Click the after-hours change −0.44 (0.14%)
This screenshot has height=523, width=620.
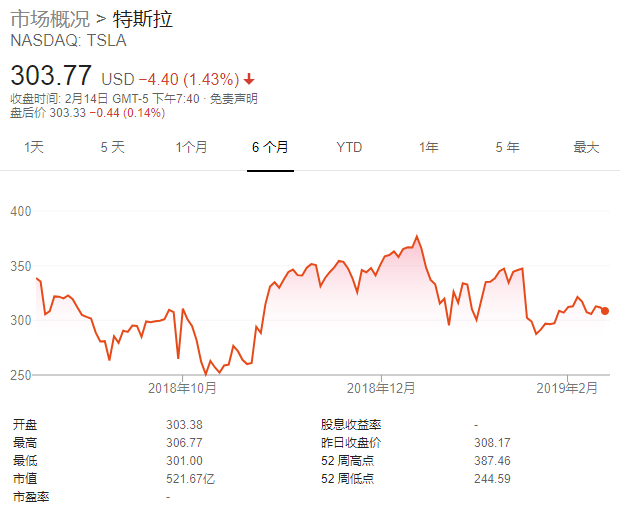[127, 113]
